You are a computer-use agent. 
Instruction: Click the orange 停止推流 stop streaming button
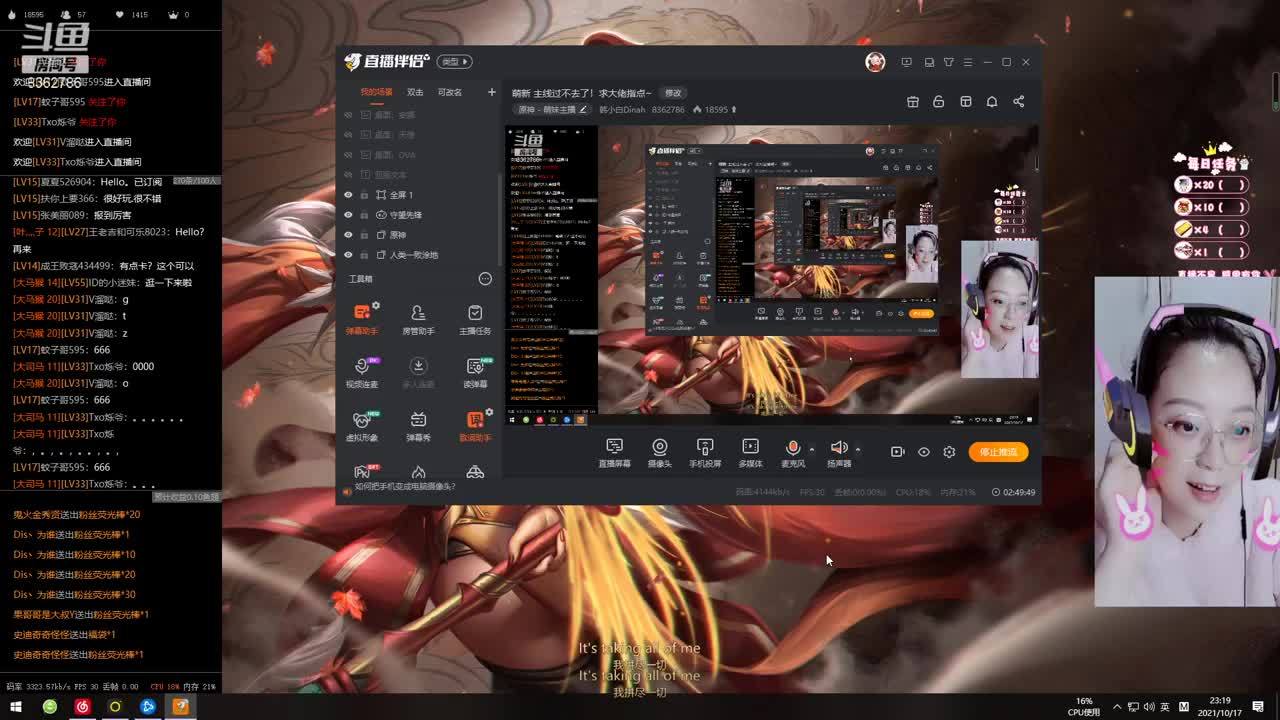click(x=997, y=452)
